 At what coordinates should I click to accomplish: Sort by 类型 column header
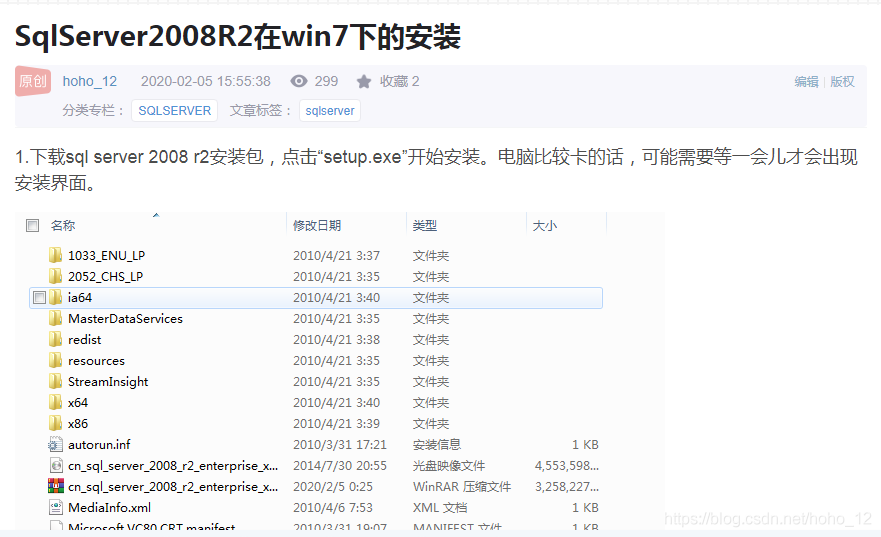pos(425,226)
